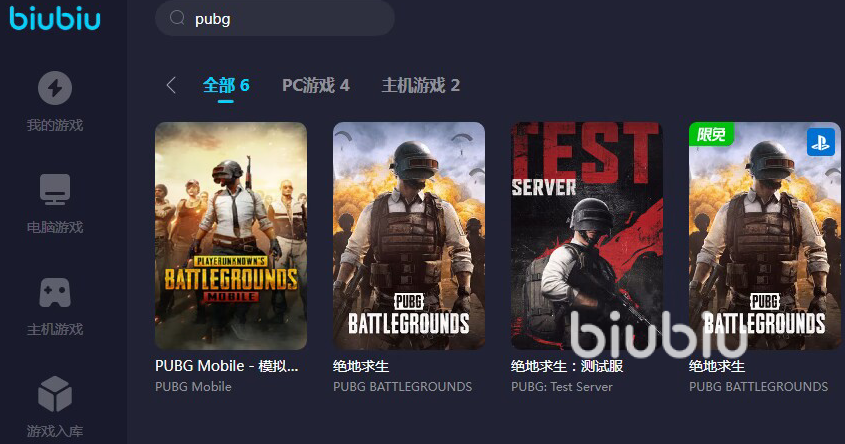Open the PUBG Mobile cover thumbnail
The height and width of the screenshot is (444, 845).
(x=231, y=236)
